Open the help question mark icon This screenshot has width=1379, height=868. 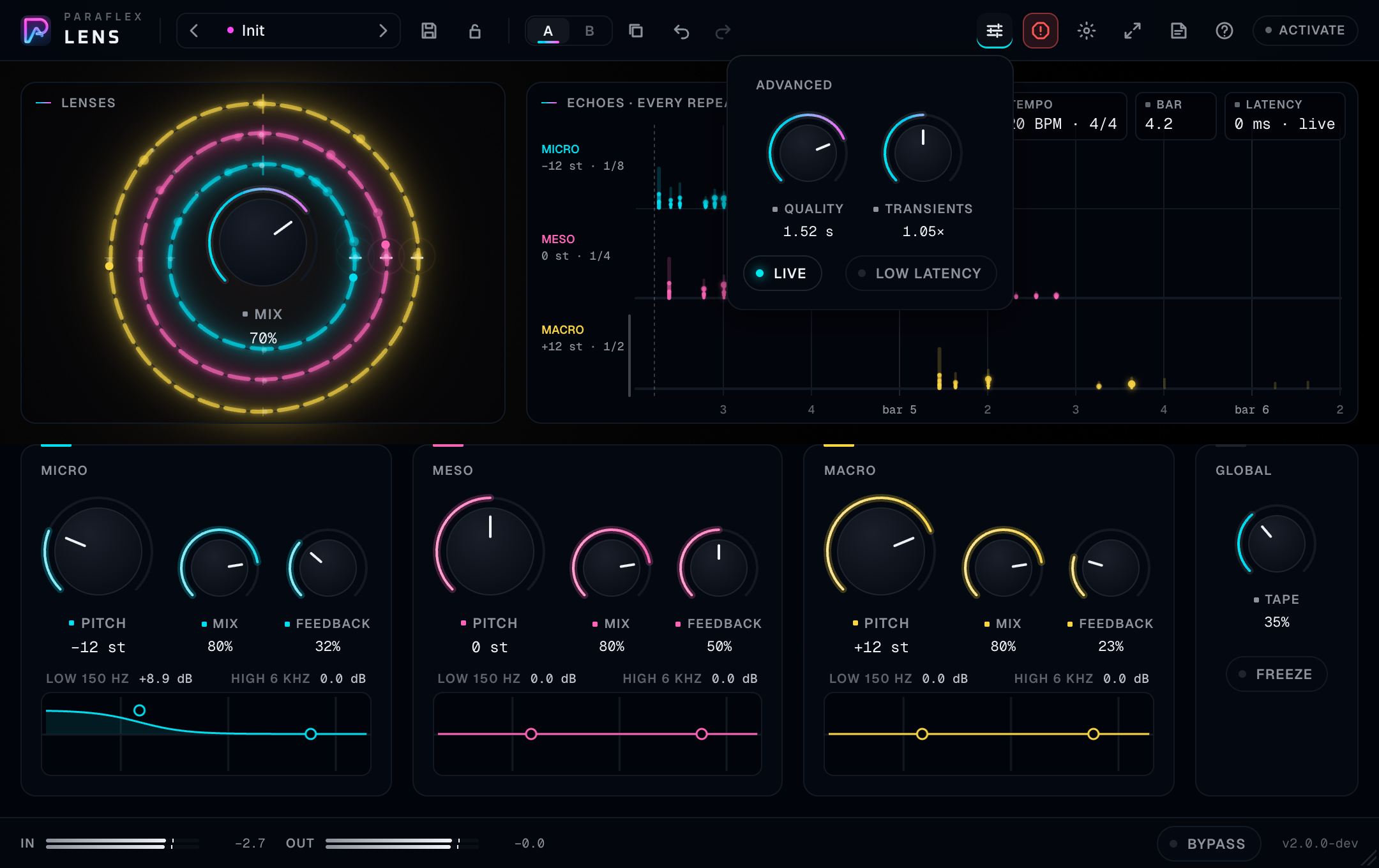point(1225,31)
